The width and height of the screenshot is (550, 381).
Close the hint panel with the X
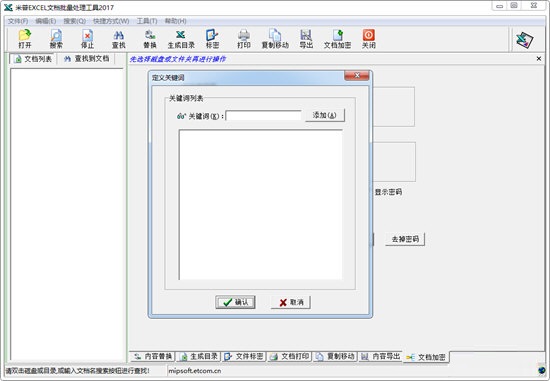[x=539, y=59]
